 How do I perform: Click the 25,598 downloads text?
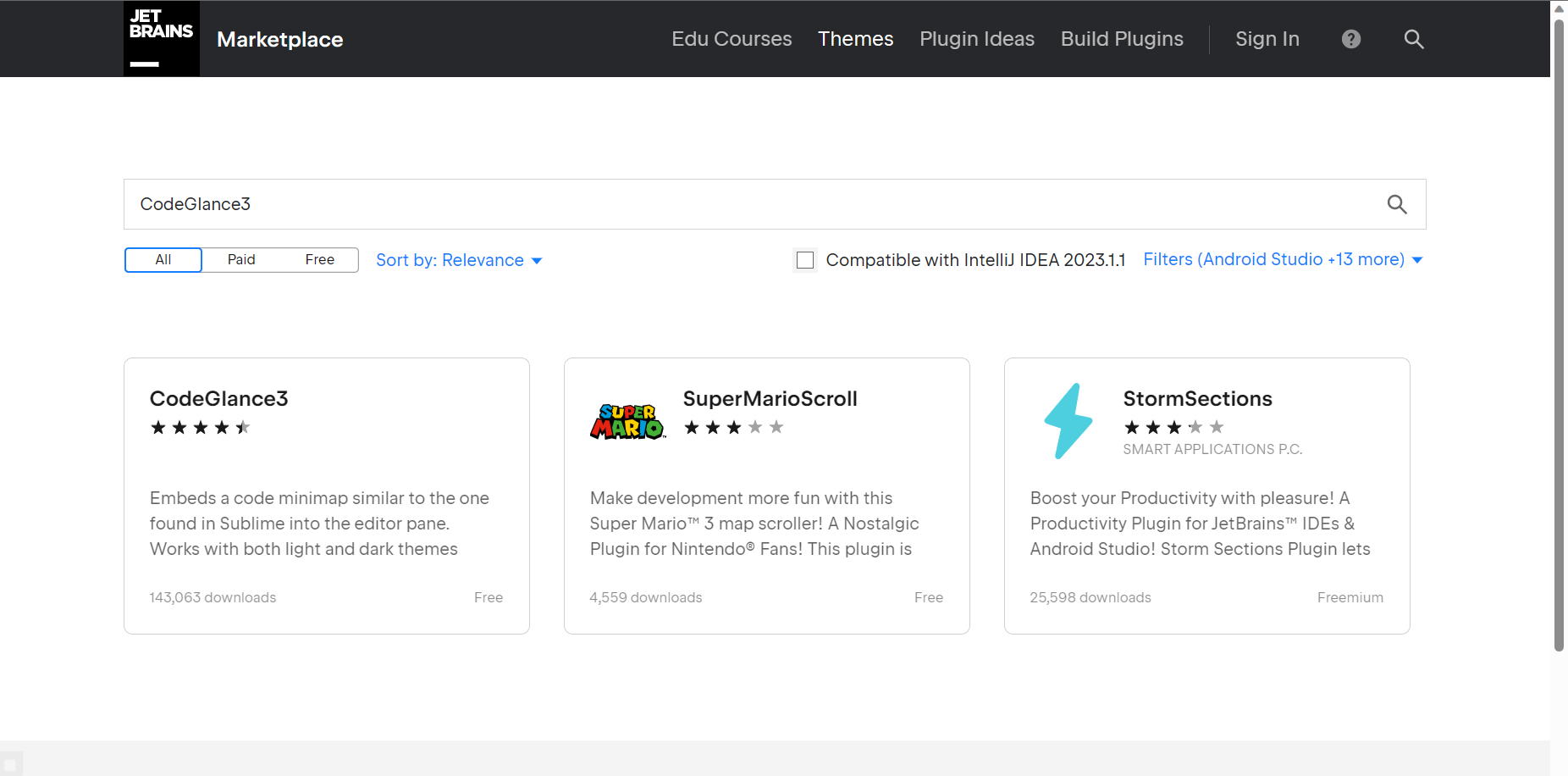(1090, 597)
